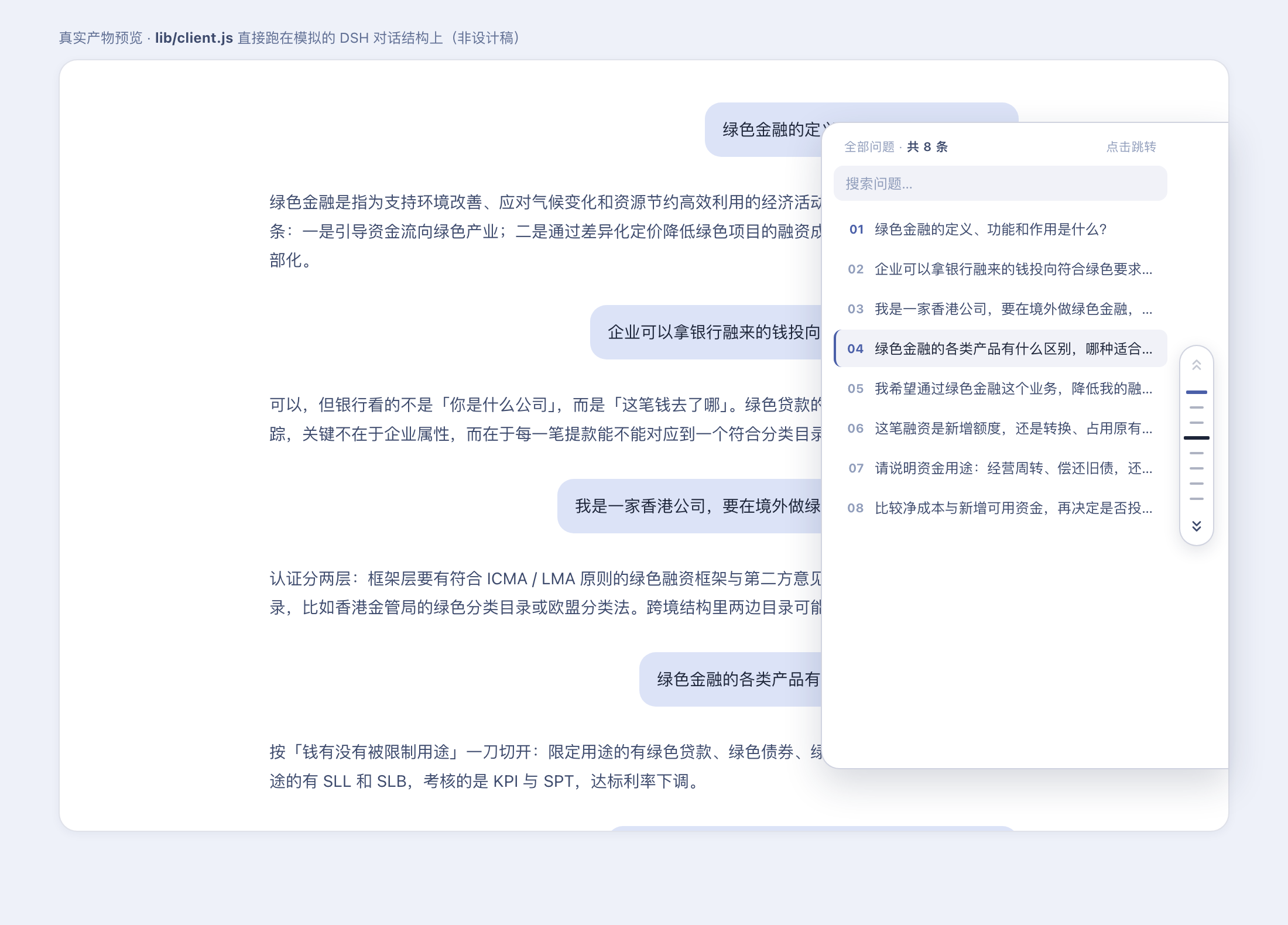Click the chat bubble 绿色金融的各类产品有
This screenshot has height=925, width=1288.
click(x=731, y=679)
